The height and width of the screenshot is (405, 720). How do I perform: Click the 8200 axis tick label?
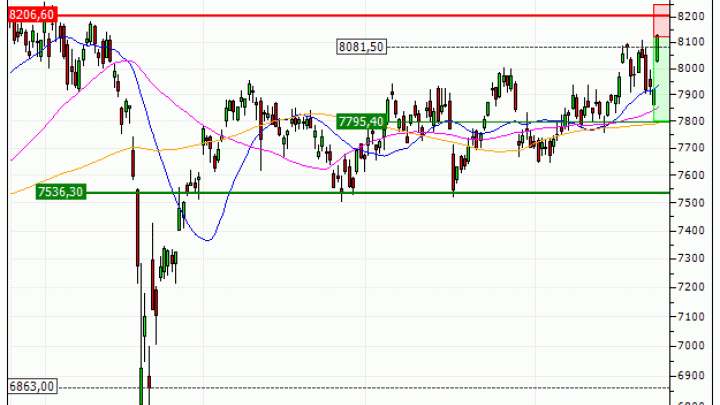[x=691, y=17]
